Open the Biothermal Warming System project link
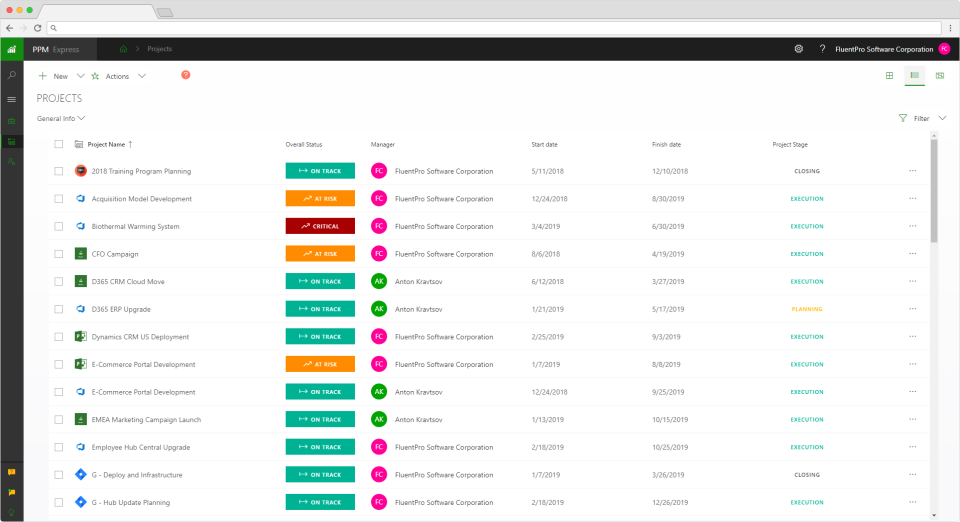 135,226
